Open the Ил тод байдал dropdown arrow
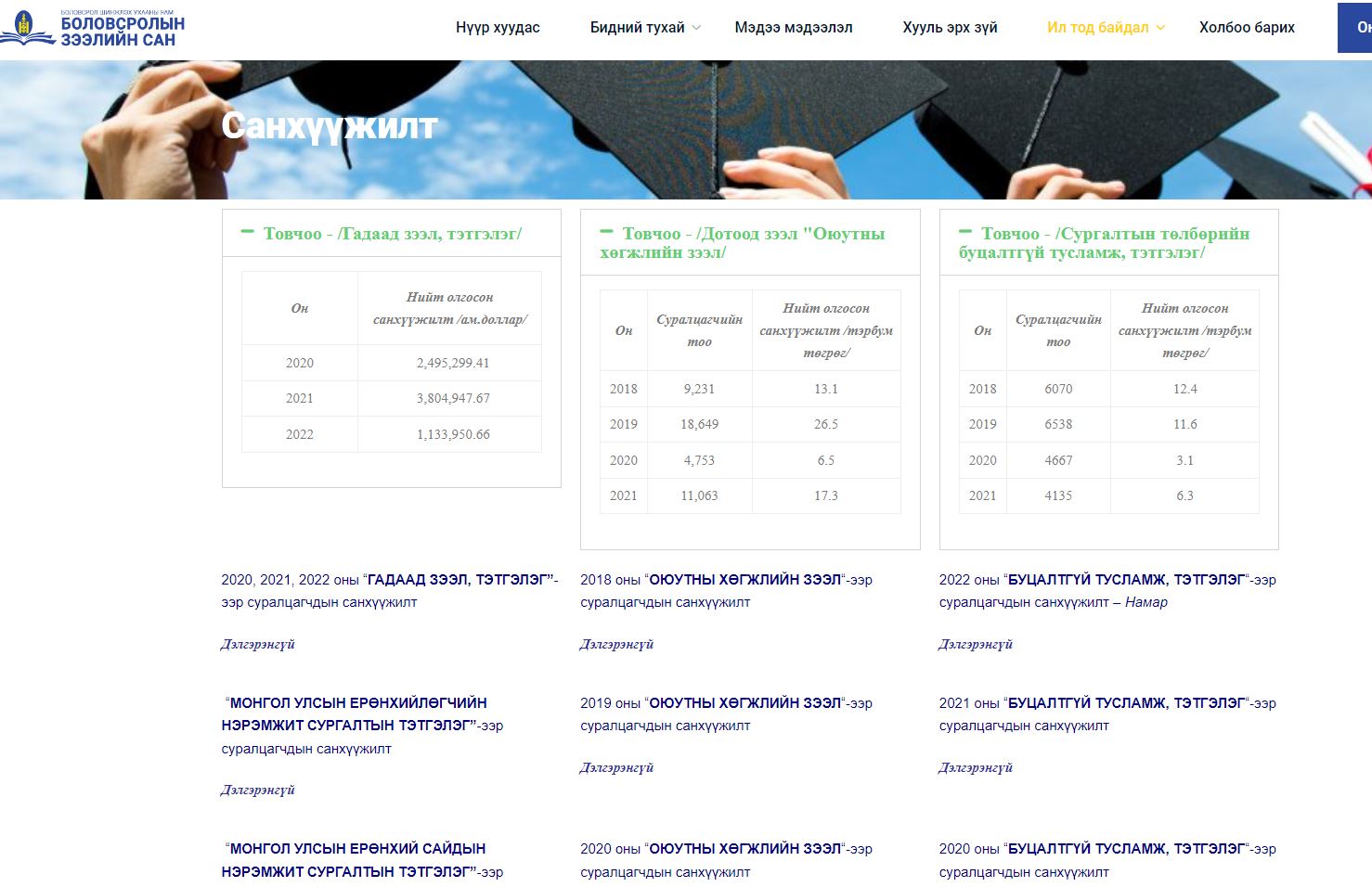Viewport: 1372px width, 887px height. pos(1160,28)
